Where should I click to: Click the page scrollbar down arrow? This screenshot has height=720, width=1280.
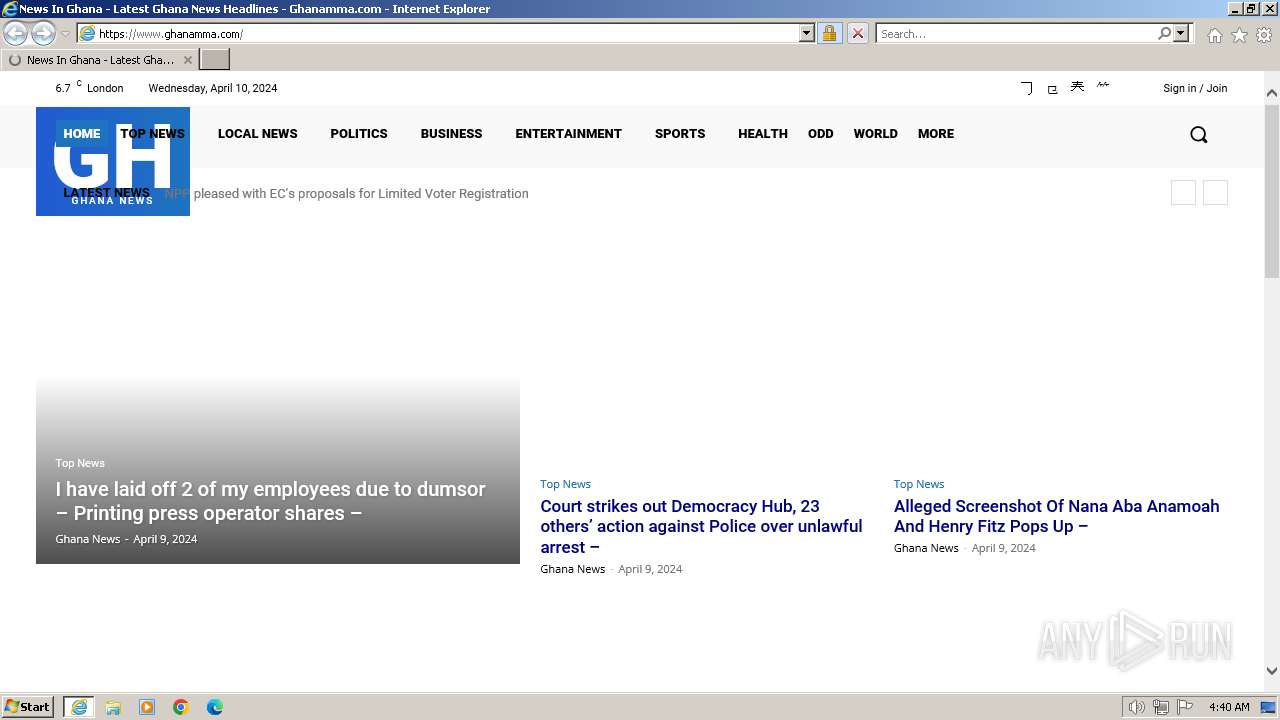pyautogui.click(x=1272, y=671)
